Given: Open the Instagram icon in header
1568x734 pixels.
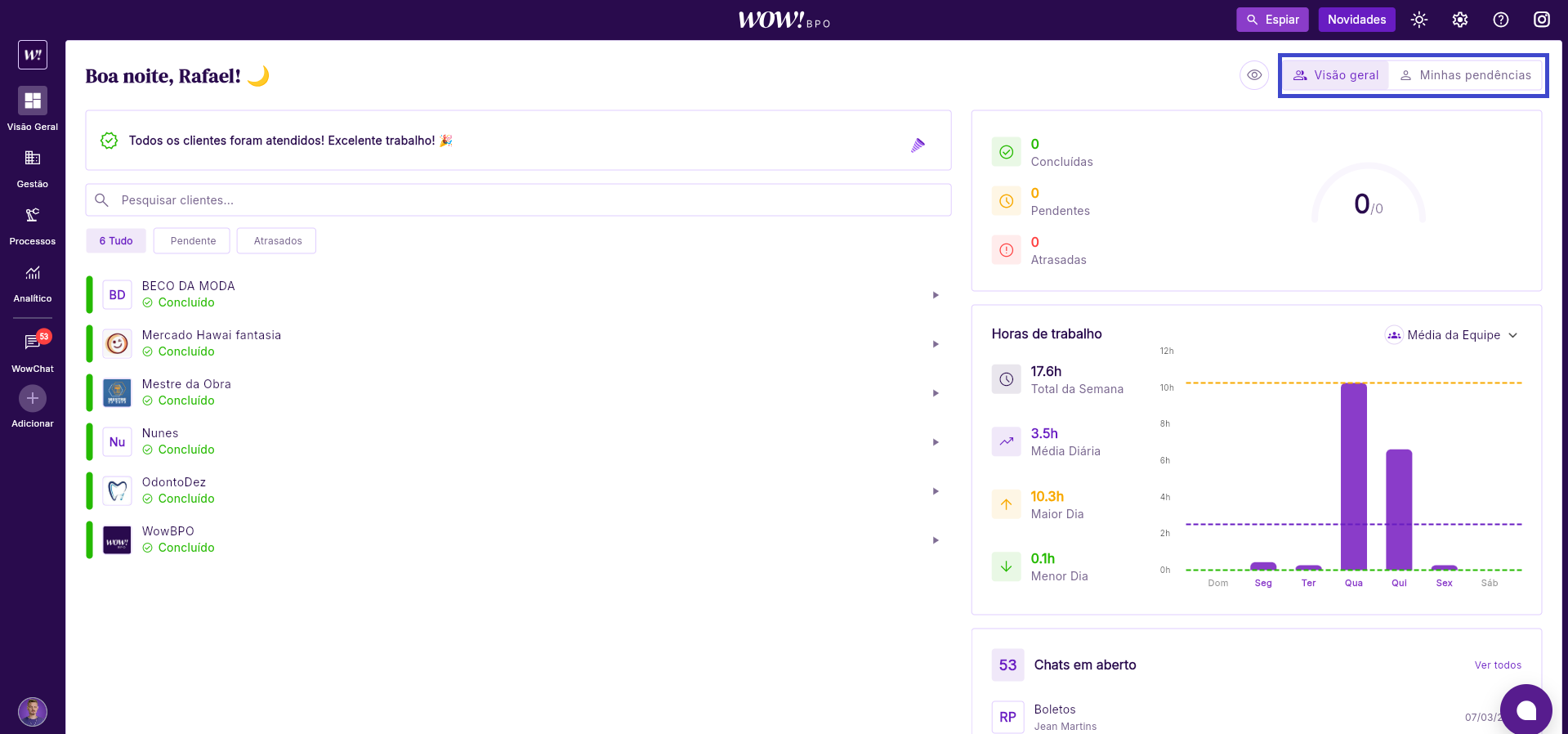Looking at the screenshot, I should [1541, 20].
